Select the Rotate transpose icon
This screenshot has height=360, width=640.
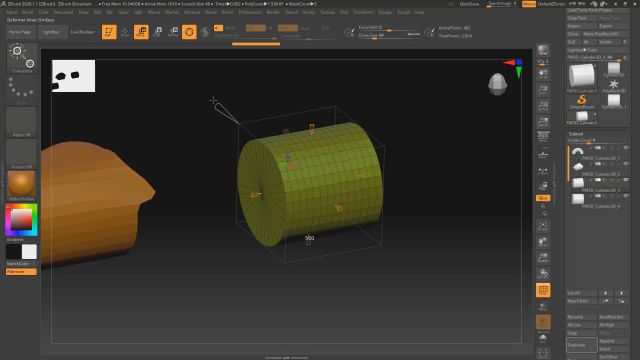tap(173, 32)
